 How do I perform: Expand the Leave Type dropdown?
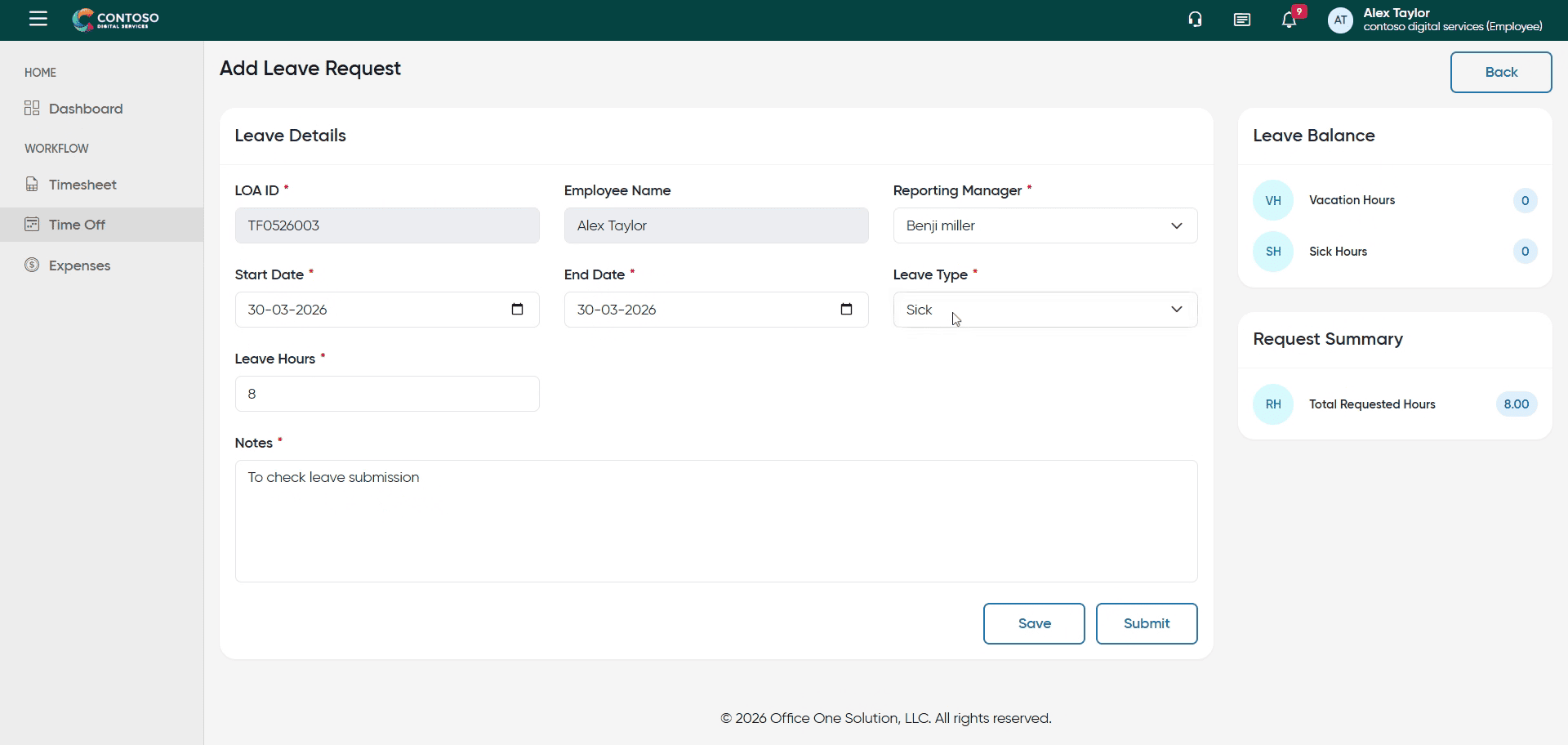pyautogui.click(x=1045, y=310)
